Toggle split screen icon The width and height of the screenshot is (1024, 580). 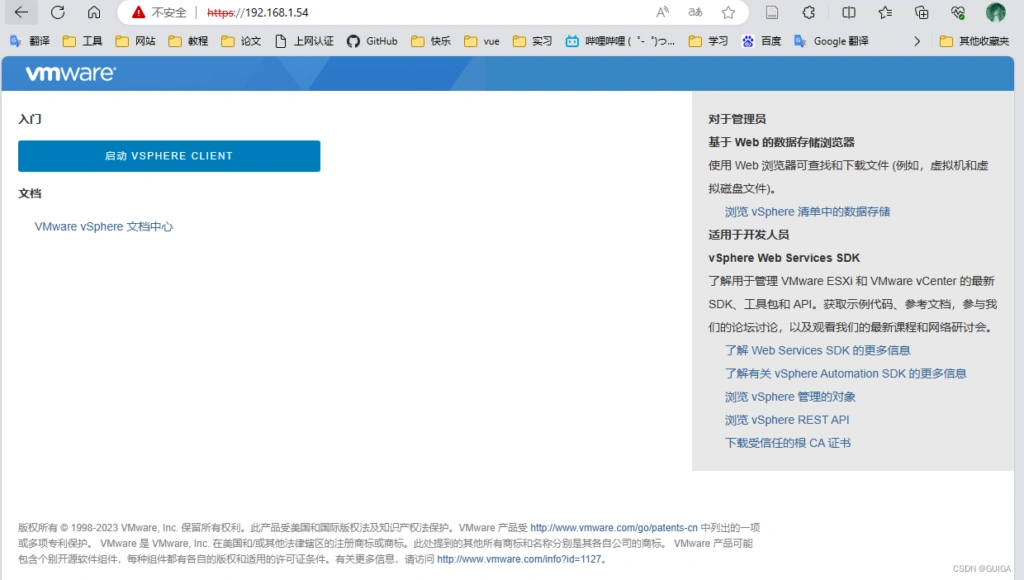click(x=848, y=12)
